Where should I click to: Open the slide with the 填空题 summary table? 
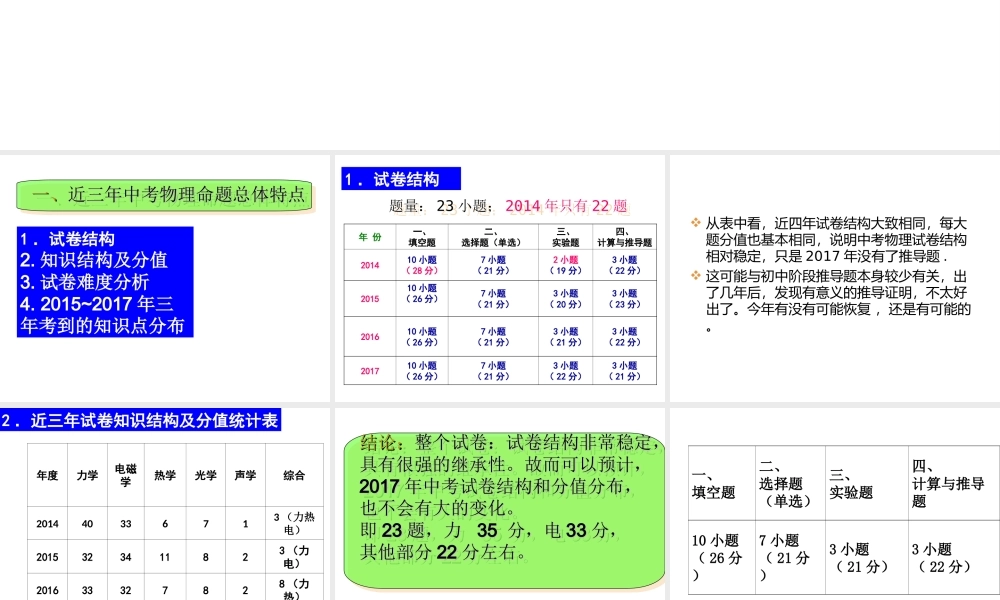(835, 504)
